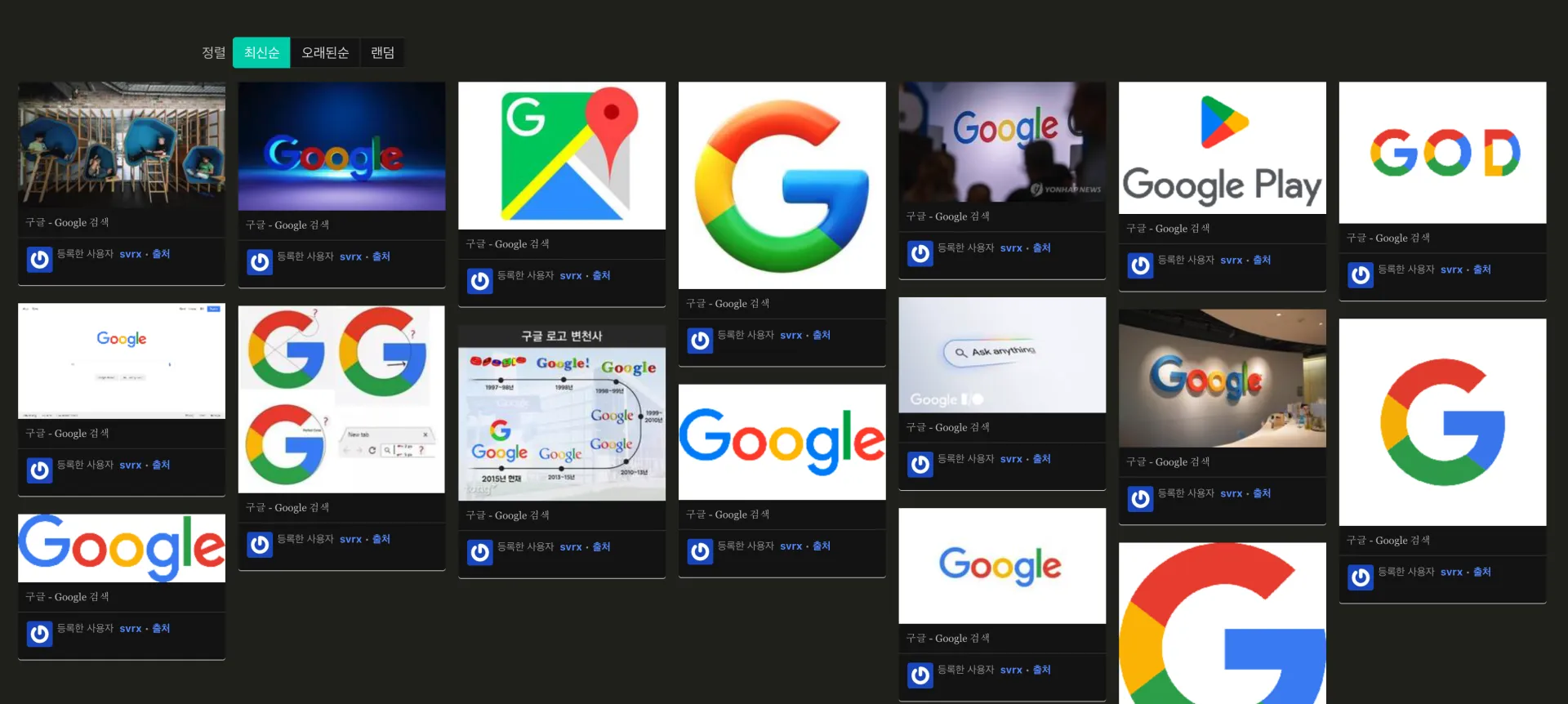Image resolution: width=1568 pixels, height=704 pixels.
Task: Open the Google homepage screenshot thumbnail
Action: pyautogui.click(x=122, y=361)
